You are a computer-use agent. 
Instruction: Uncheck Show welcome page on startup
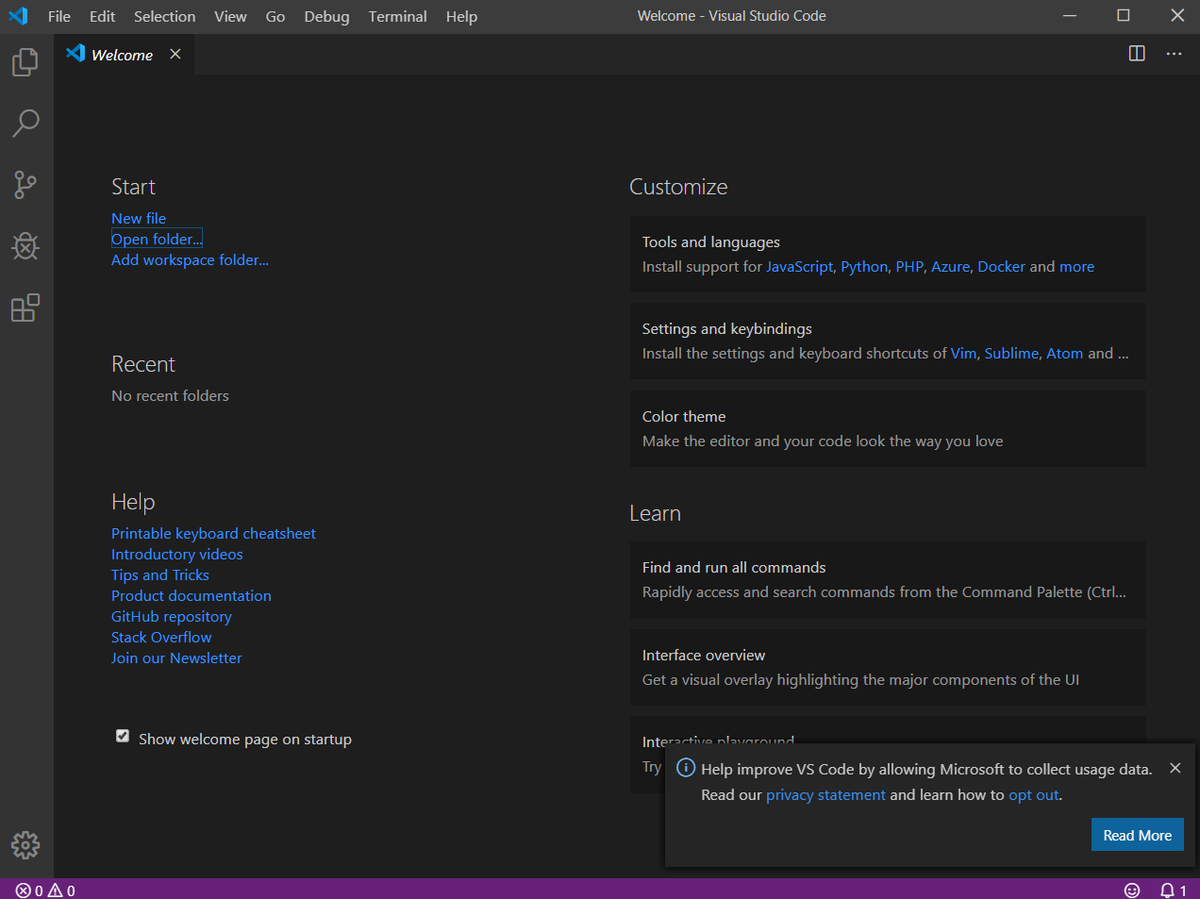pos(122,736)
